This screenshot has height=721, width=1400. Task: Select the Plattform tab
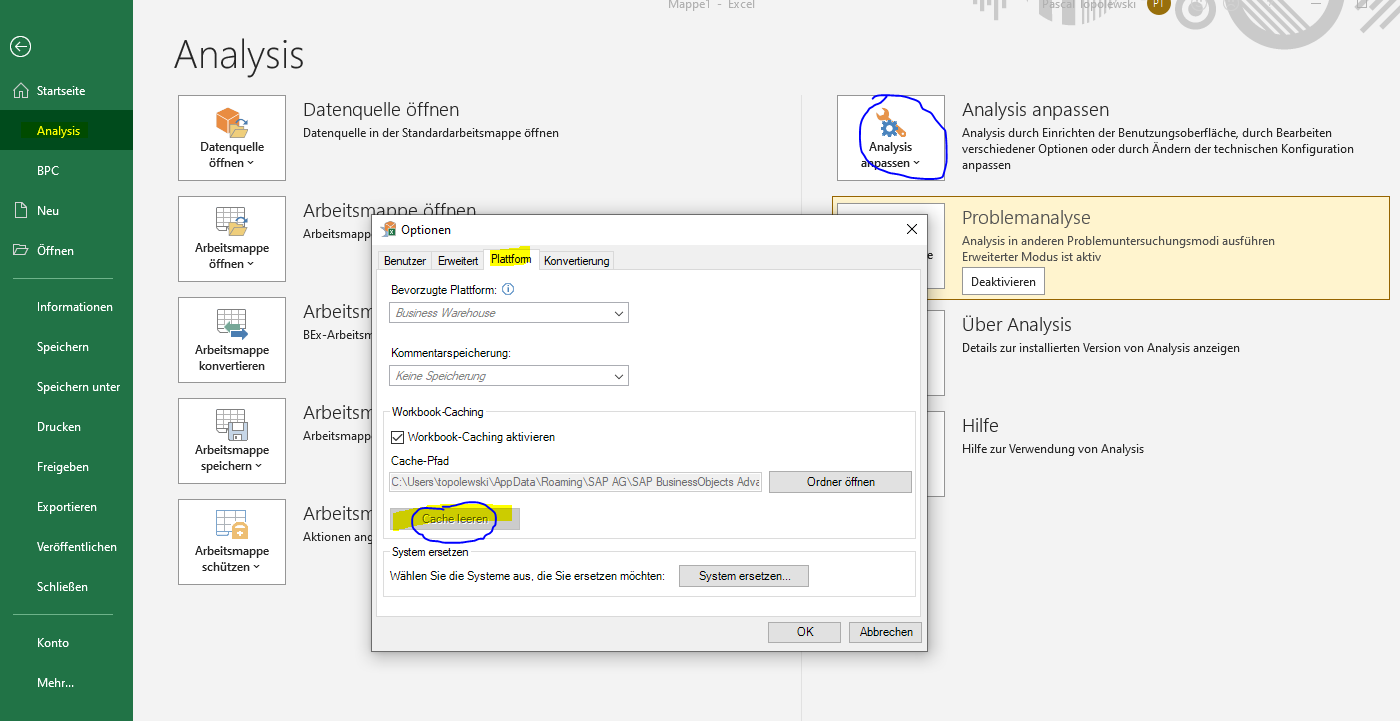click(511, 259)
